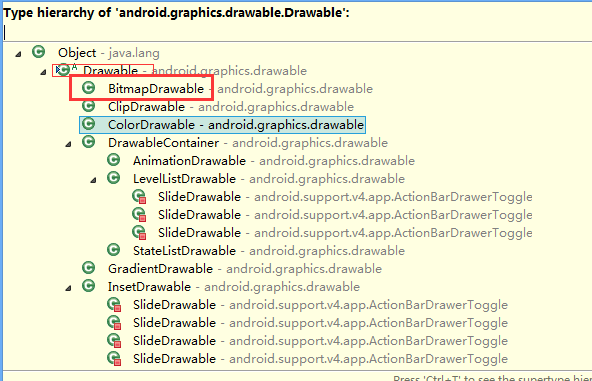Click icon of first SlideDrawable under InsetDrawable
The image size is (592, 381).
coord(114,304)
